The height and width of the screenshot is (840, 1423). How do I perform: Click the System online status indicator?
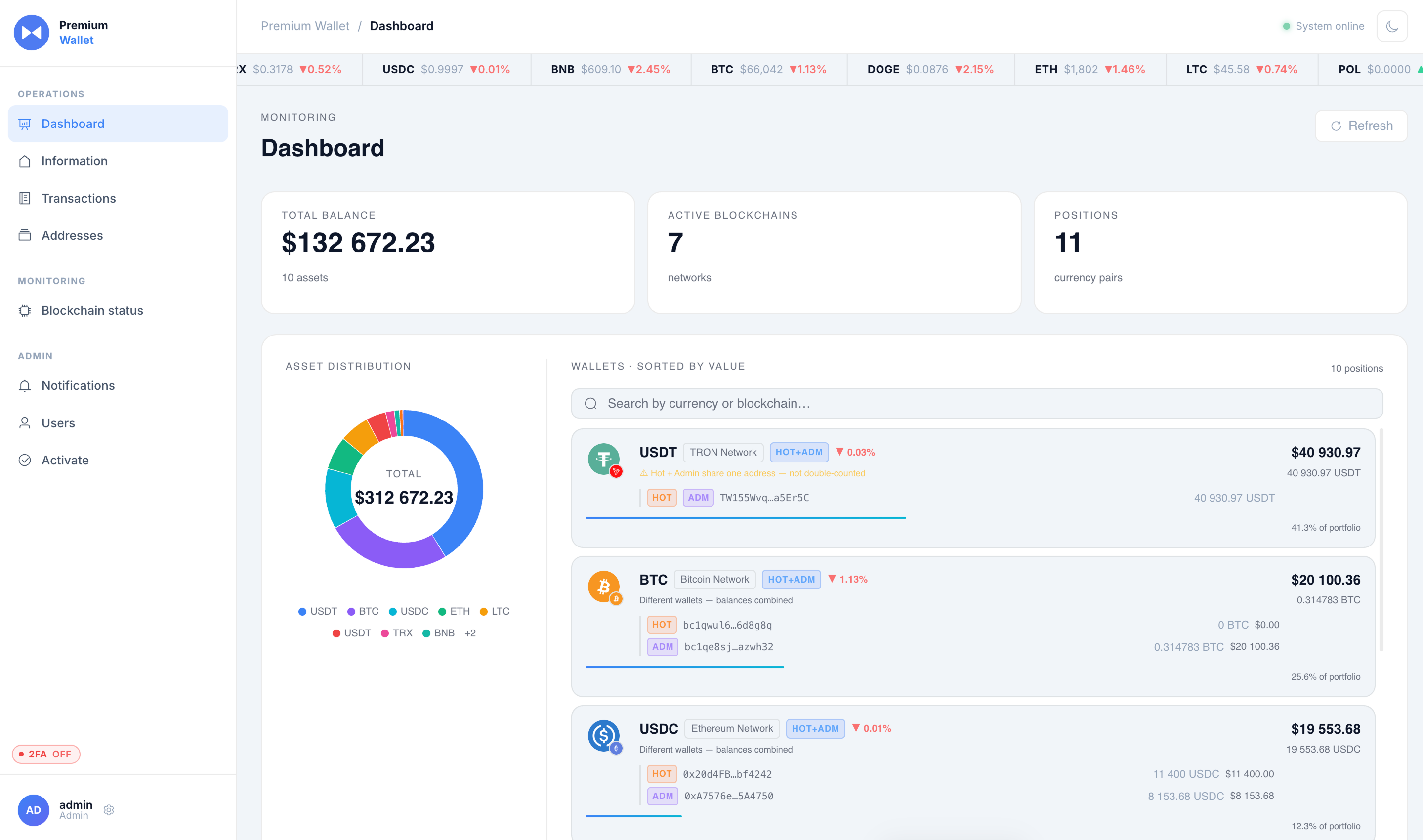coord(1323,26)
